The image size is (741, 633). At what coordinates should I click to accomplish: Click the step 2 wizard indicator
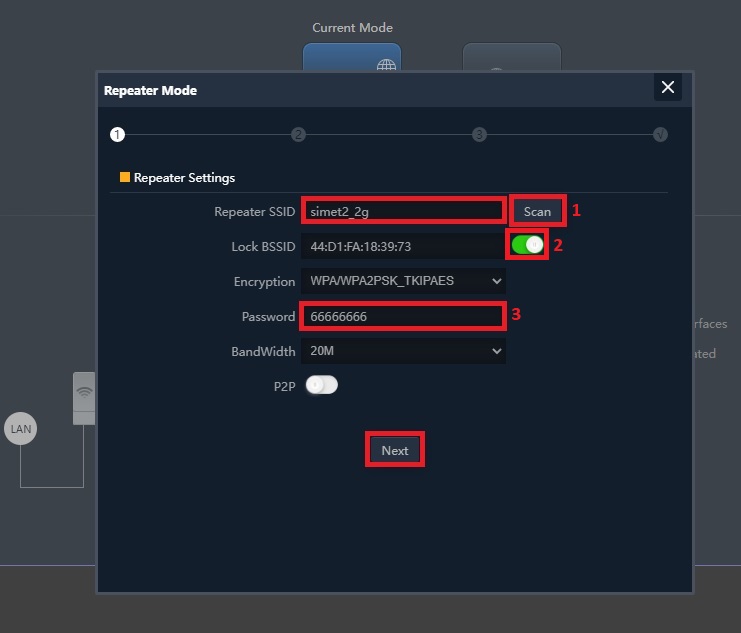point(298,134)
